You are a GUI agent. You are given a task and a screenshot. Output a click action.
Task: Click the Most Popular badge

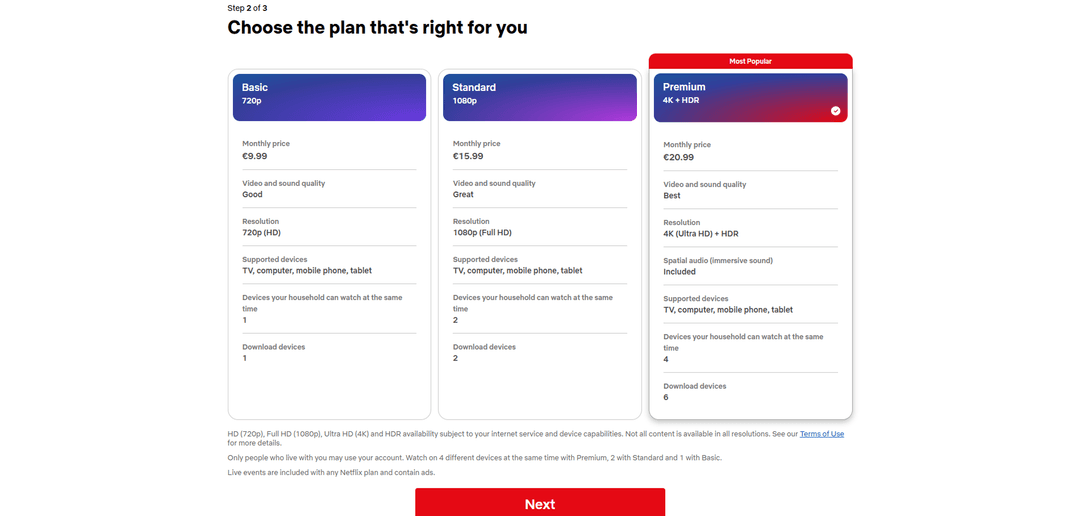pyautogui.click(x=750, y=61)
